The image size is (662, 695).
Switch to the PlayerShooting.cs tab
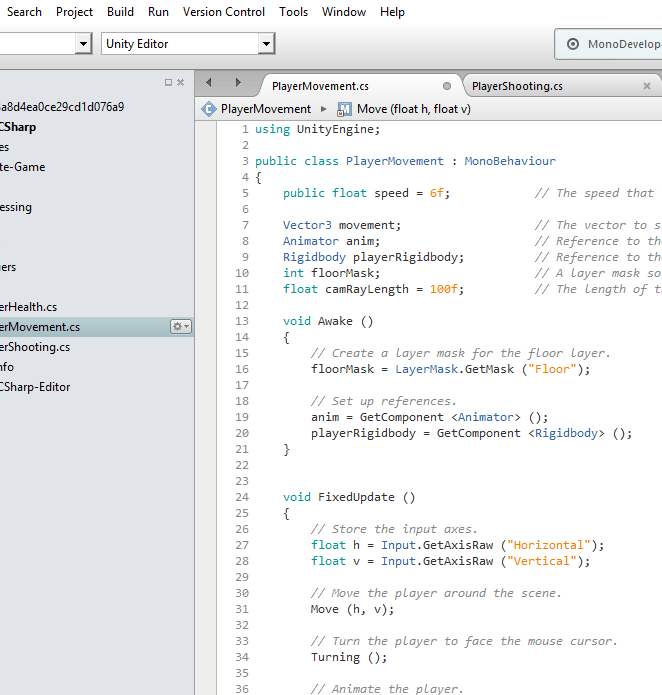click(517, 86)
